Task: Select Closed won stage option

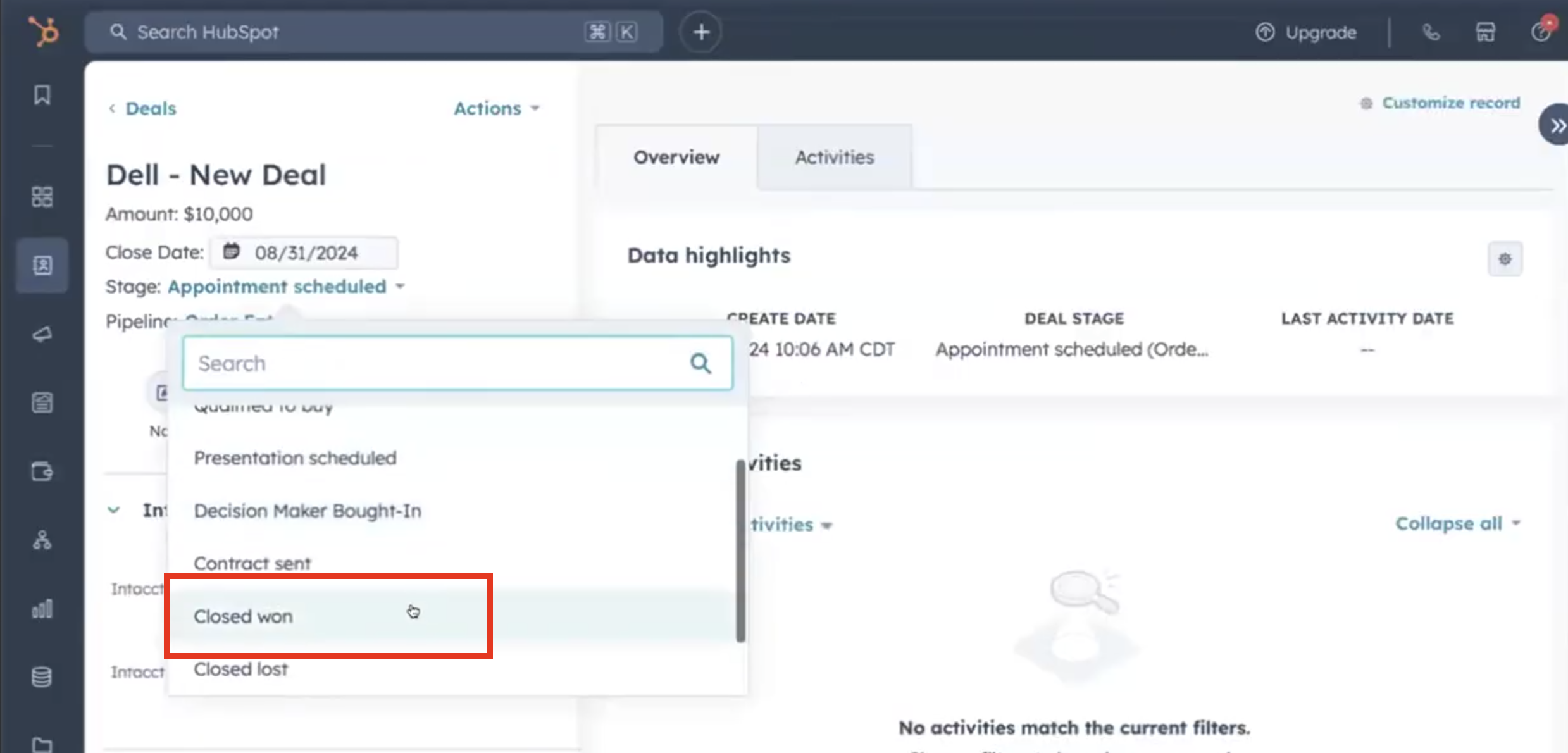Action: coord(452,616)
